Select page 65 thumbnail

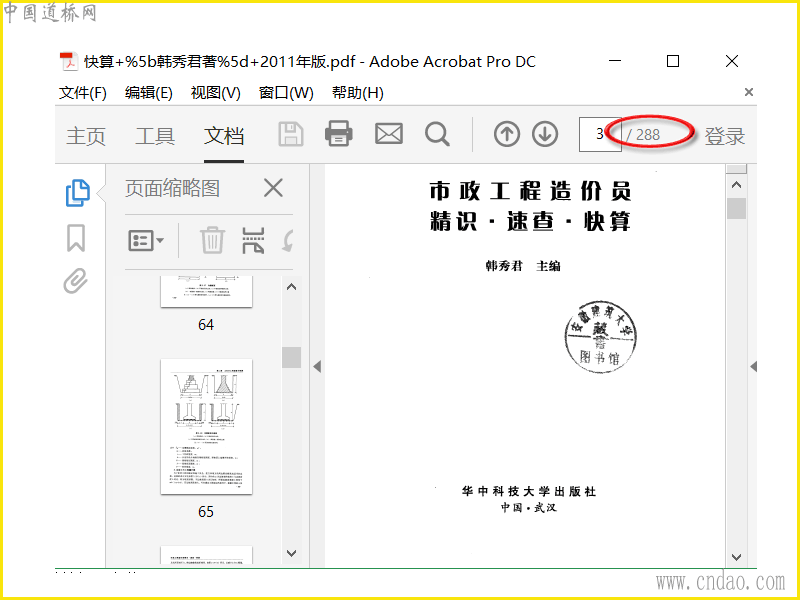pos(206,427)
